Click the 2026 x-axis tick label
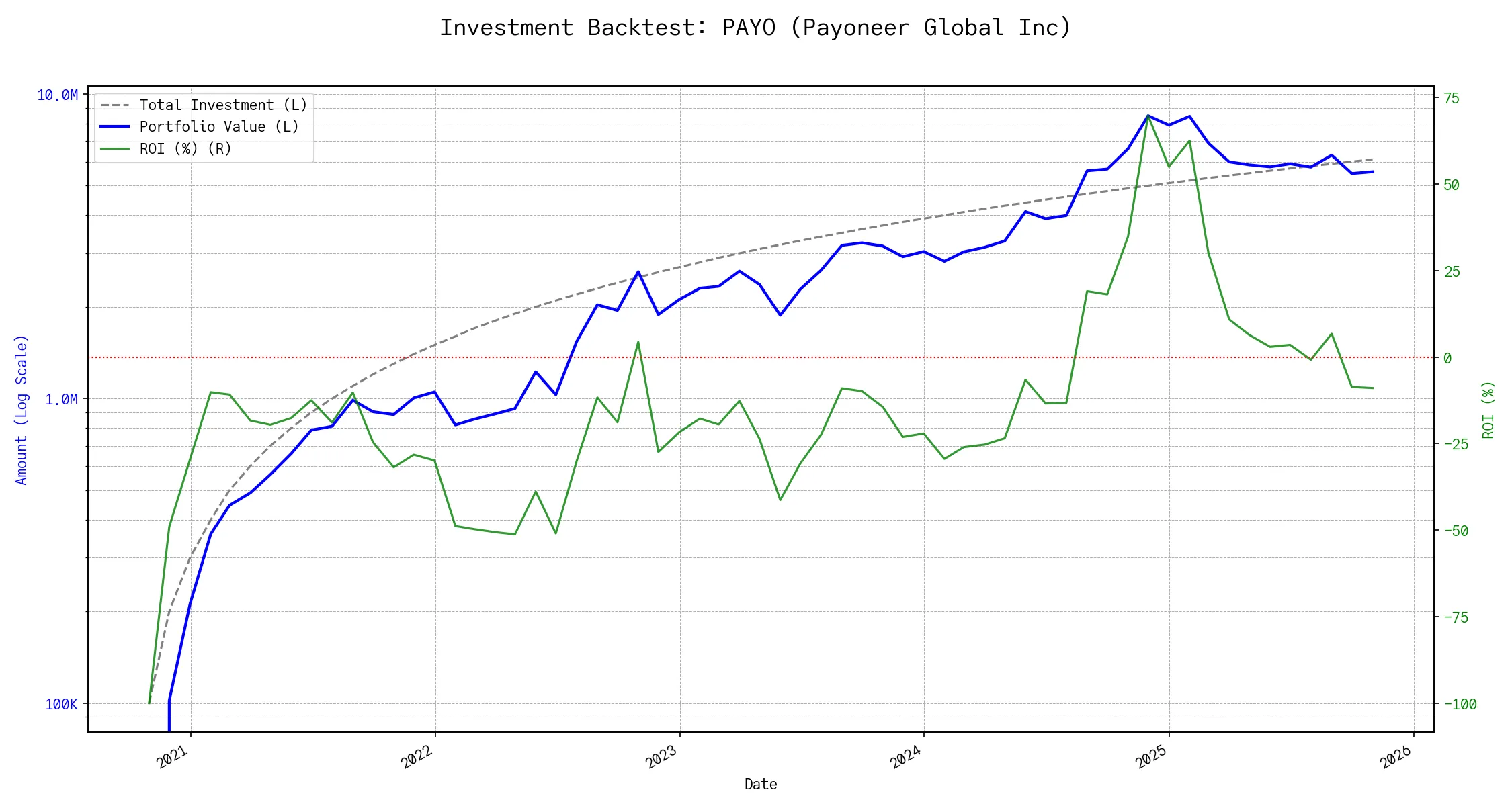Viewport: 1512px width, 806px height. pos(1396,757)
